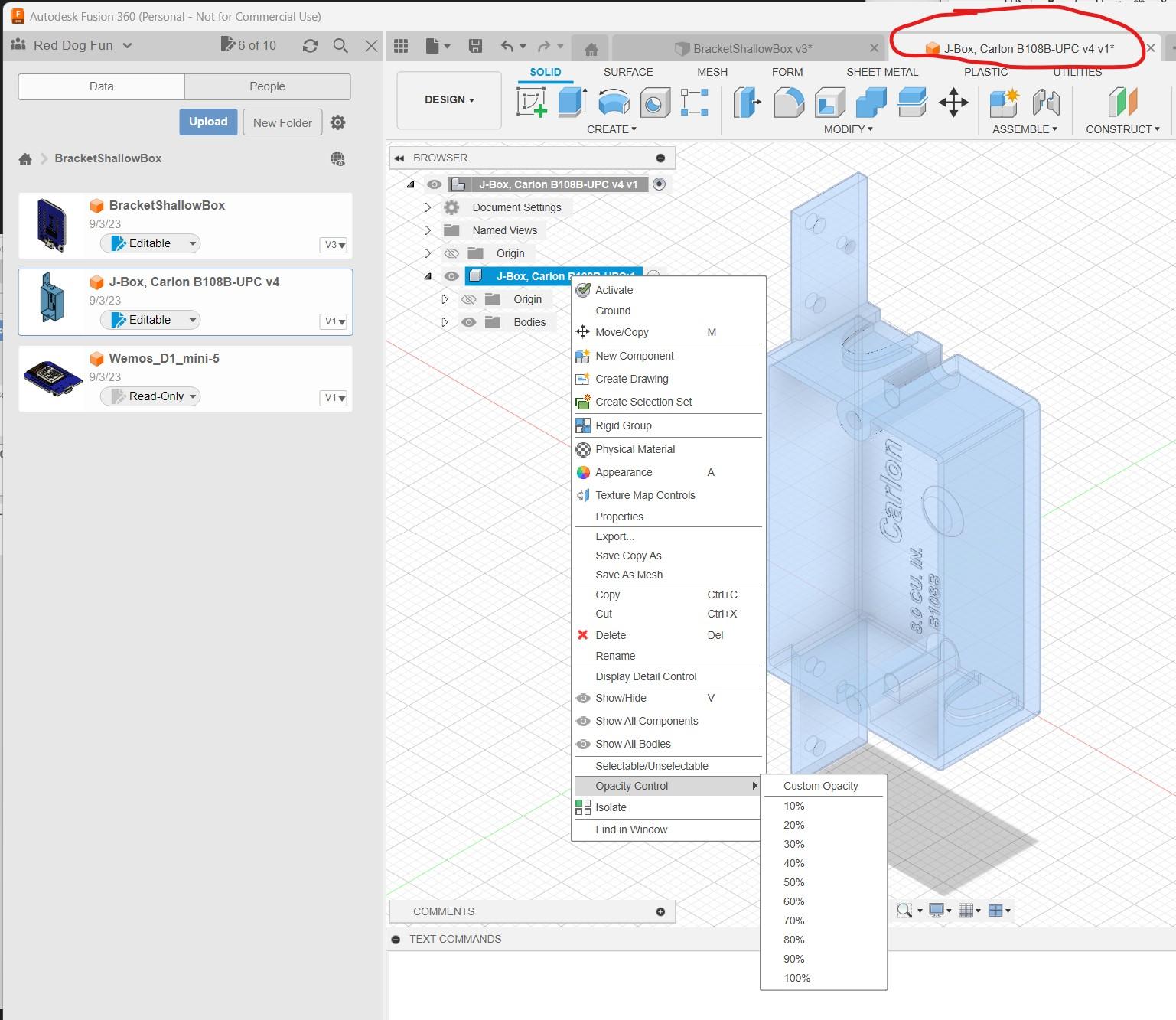Viewport: 1176px width, 1020px height.
Task: Toggle visibility of Bodies folder
Action: (469, 322)
